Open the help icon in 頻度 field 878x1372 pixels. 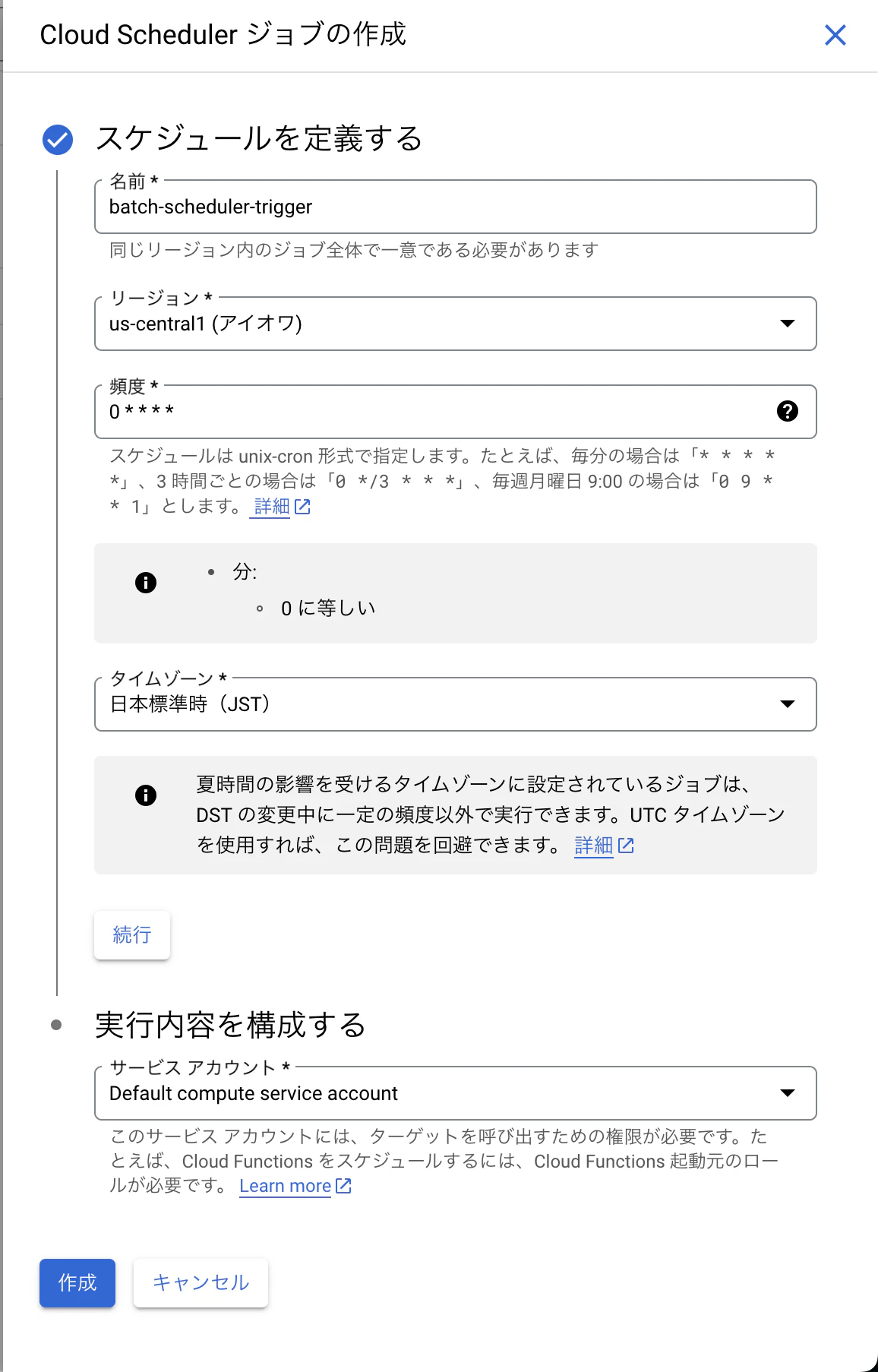pos(788,411)
